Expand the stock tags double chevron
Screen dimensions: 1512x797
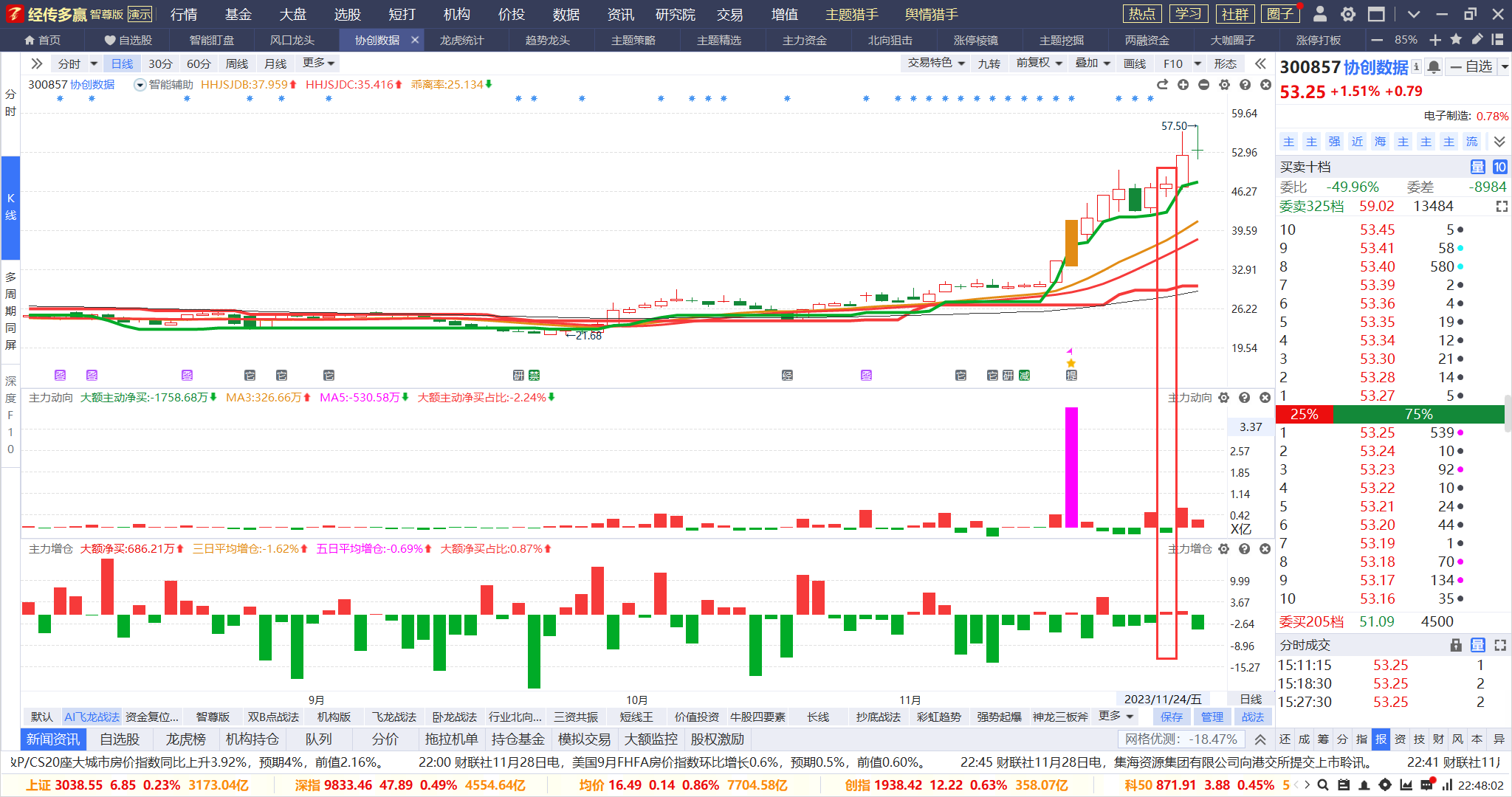click(1499, 142)
